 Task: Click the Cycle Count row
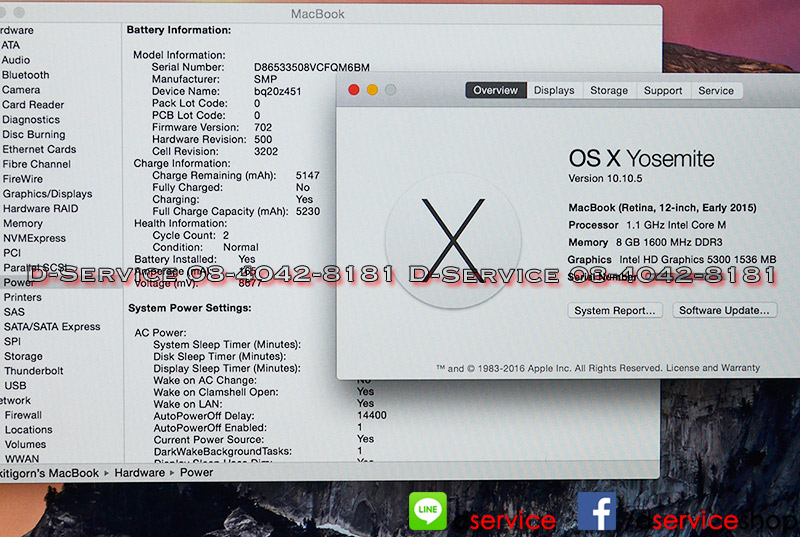point(191,235)
